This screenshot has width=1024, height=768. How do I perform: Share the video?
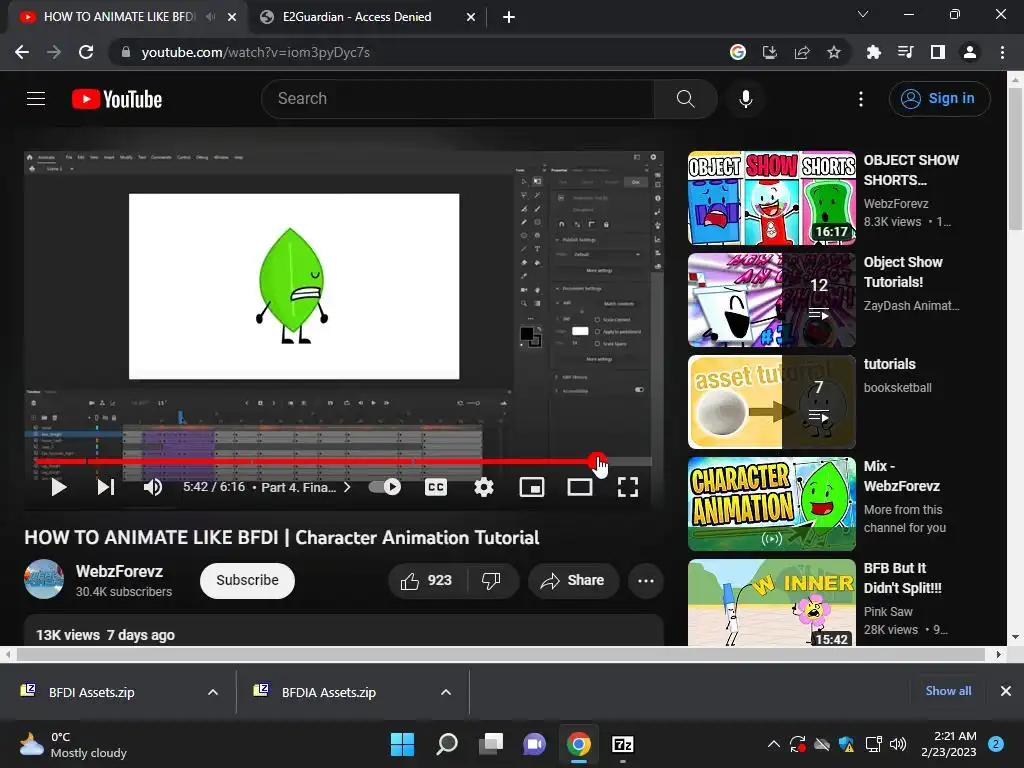tap(573, 581)
